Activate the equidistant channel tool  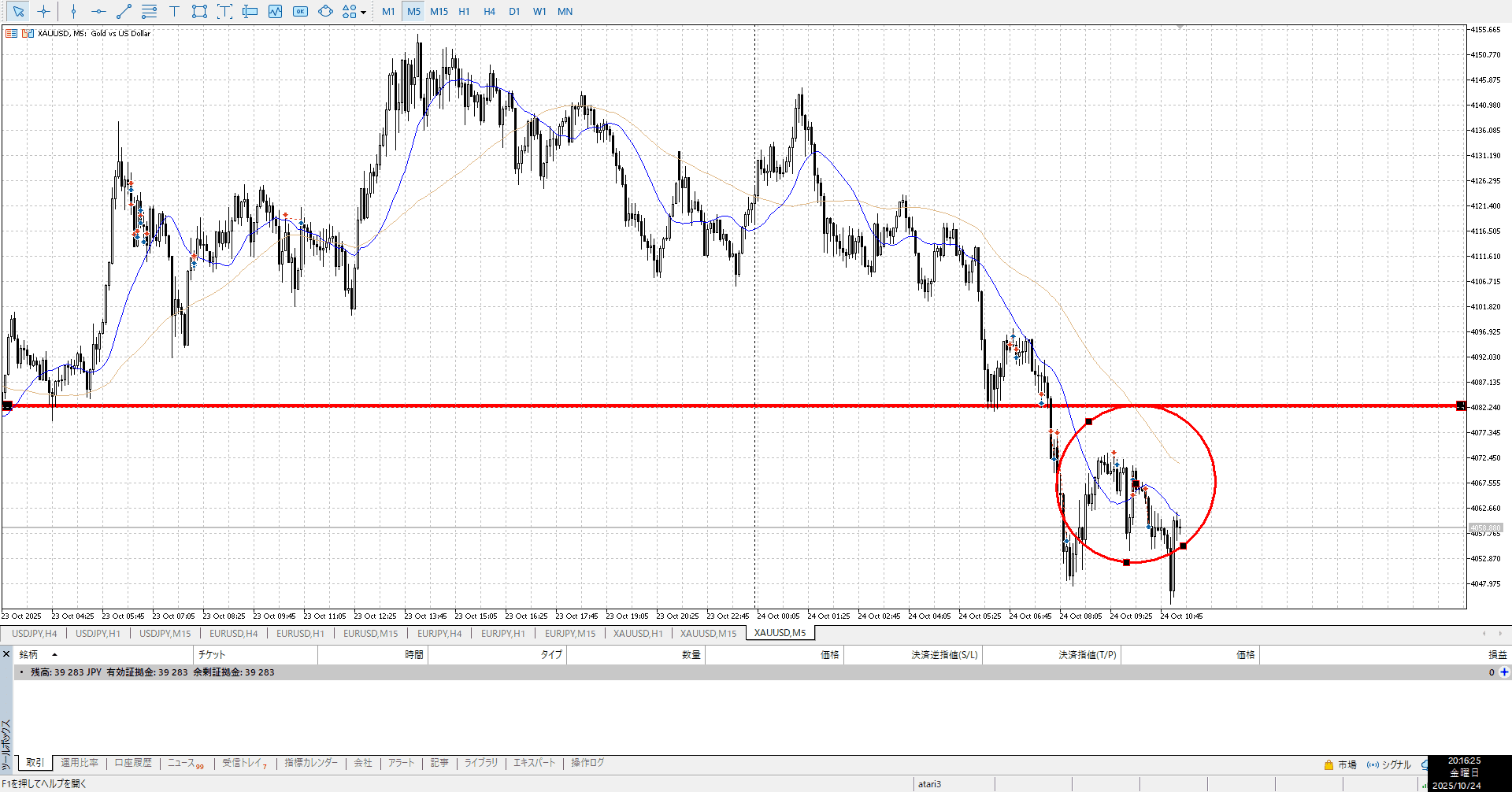(149, 12)
